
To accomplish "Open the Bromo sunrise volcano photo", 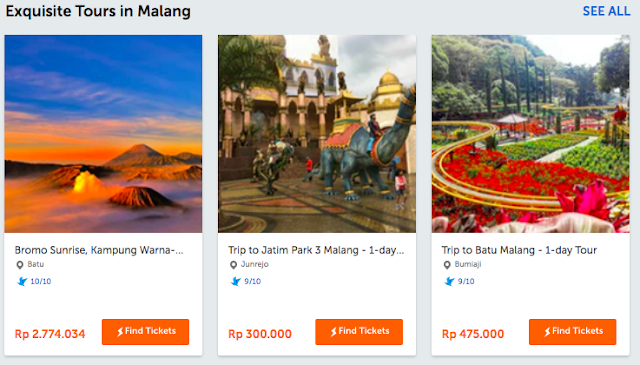I will (x=103, y=134).
